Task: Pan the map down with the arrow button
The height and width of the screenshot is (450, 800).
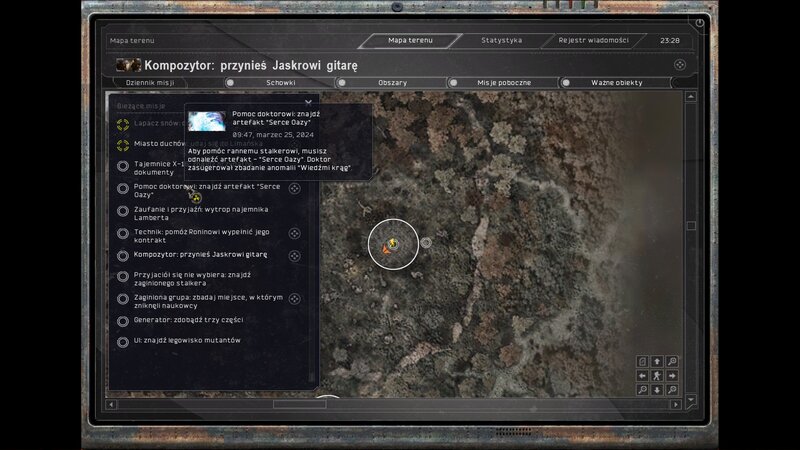Action: point(657,390)
